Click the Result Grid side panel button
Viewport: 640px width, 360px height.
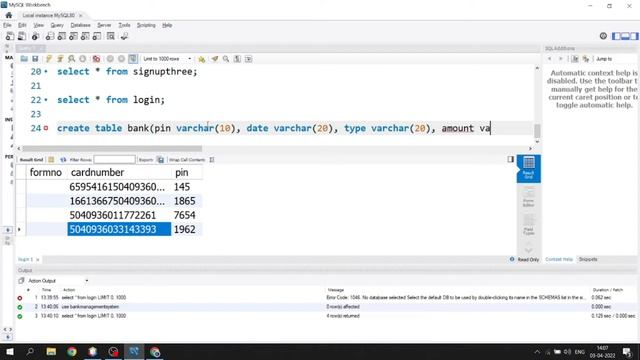point(529,168)
